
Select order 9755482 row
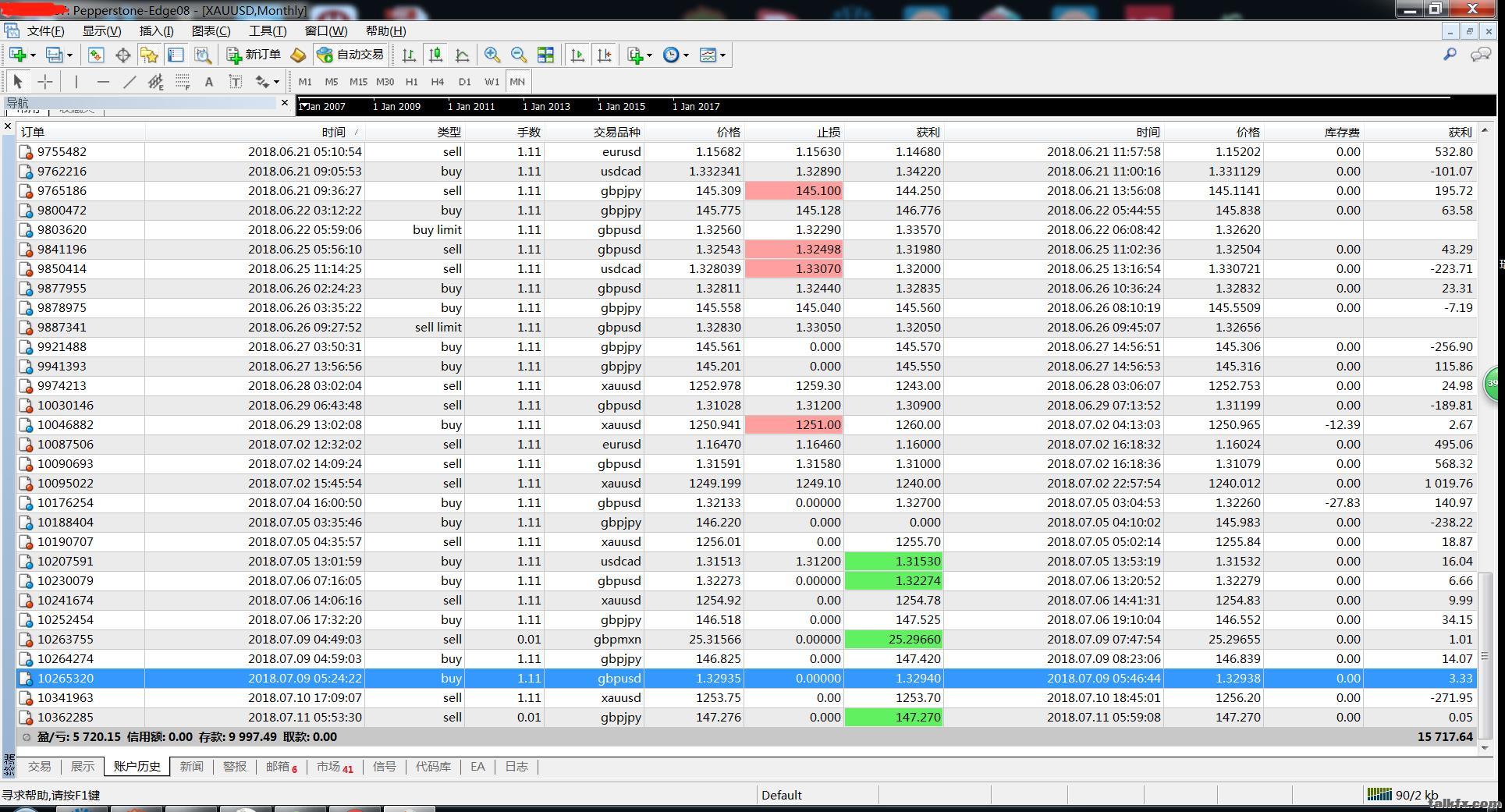(x=747, y=151)
